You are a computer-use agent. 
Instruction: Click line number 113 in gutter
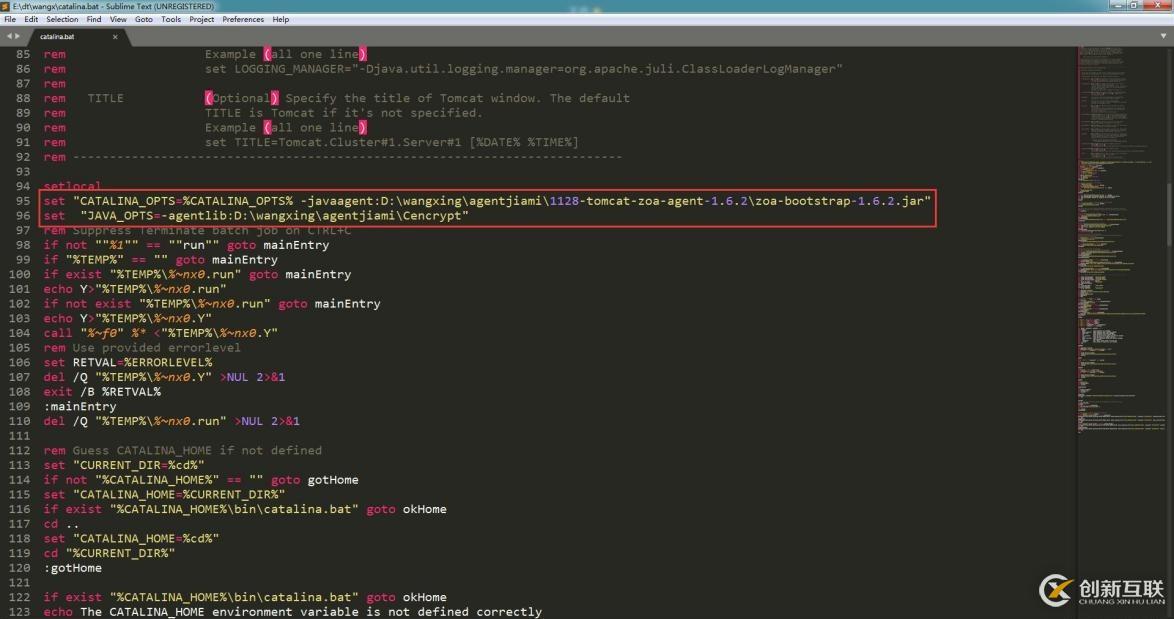pos(19,465)
